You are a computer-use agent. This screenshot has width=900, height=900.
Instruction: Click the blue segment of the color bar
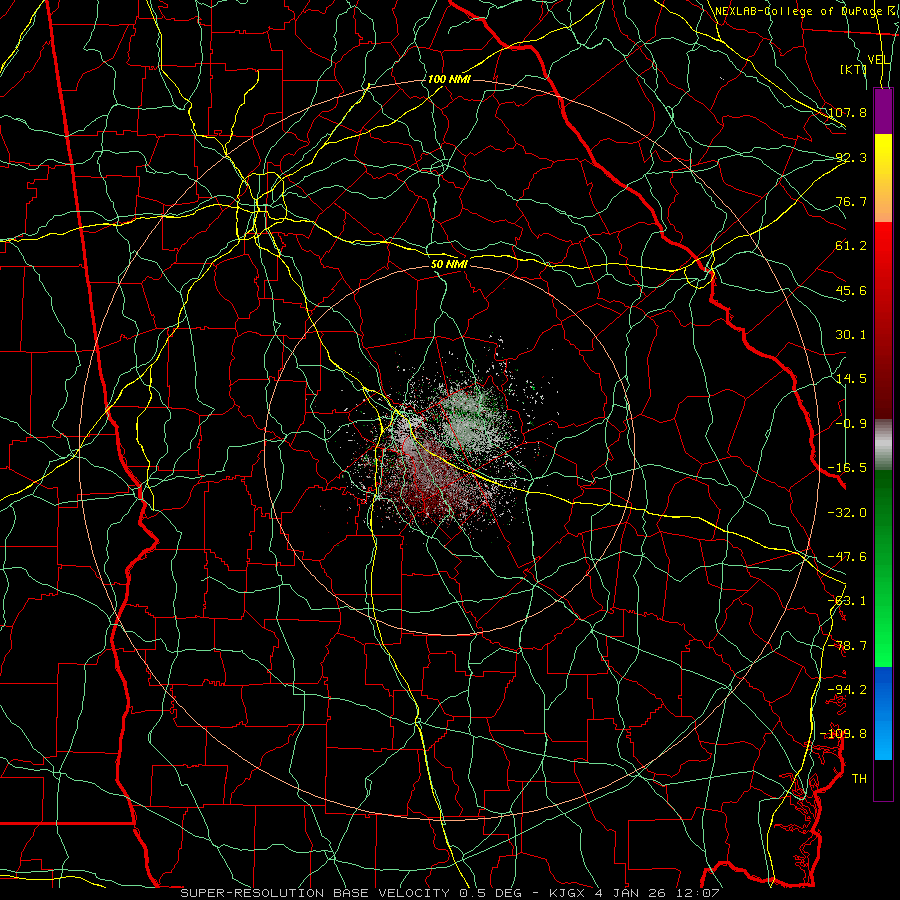883,713
